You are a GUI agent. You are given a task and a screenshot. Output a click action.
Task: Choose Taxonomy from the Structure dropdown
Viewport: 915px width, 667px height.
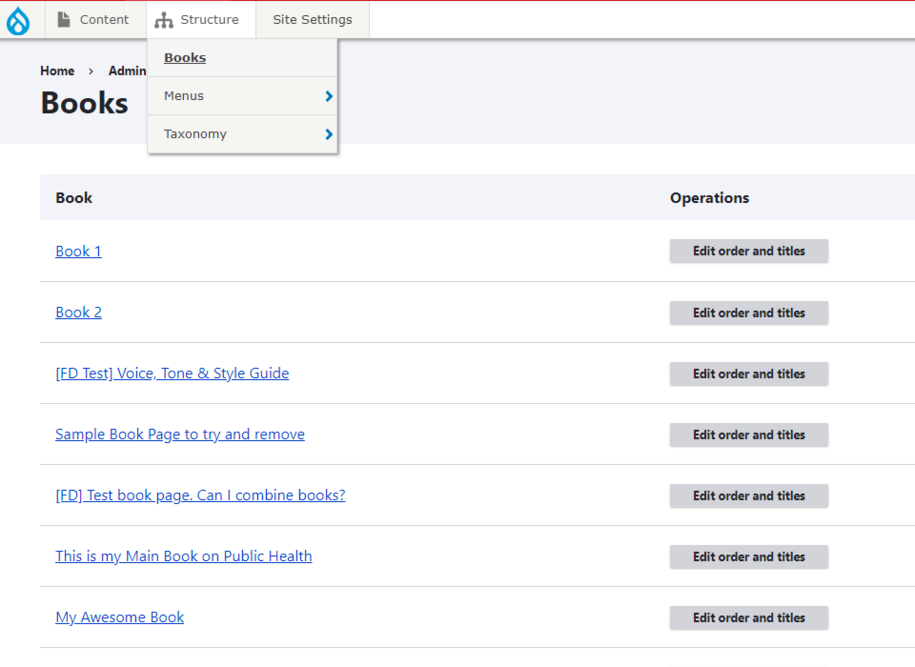(195, 134)
